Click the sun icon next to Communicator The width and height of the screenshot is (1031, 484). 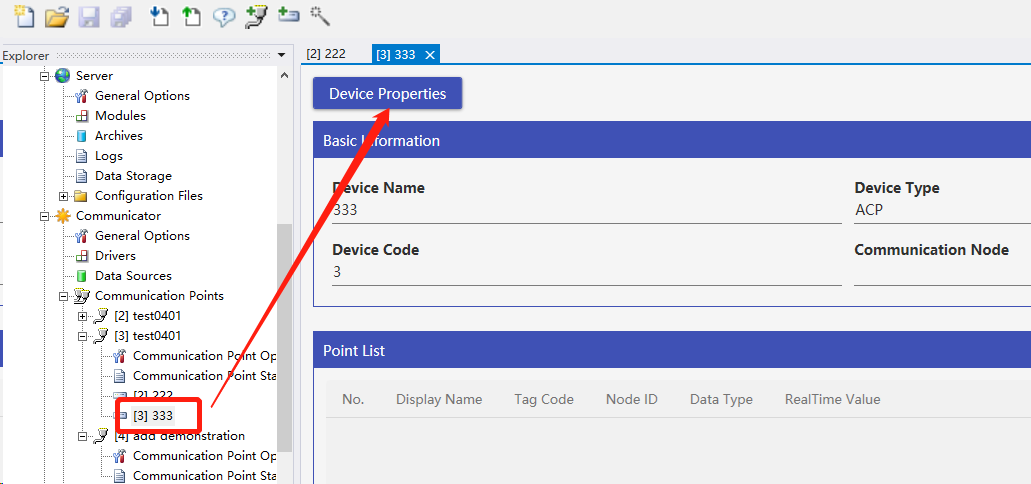62,216
